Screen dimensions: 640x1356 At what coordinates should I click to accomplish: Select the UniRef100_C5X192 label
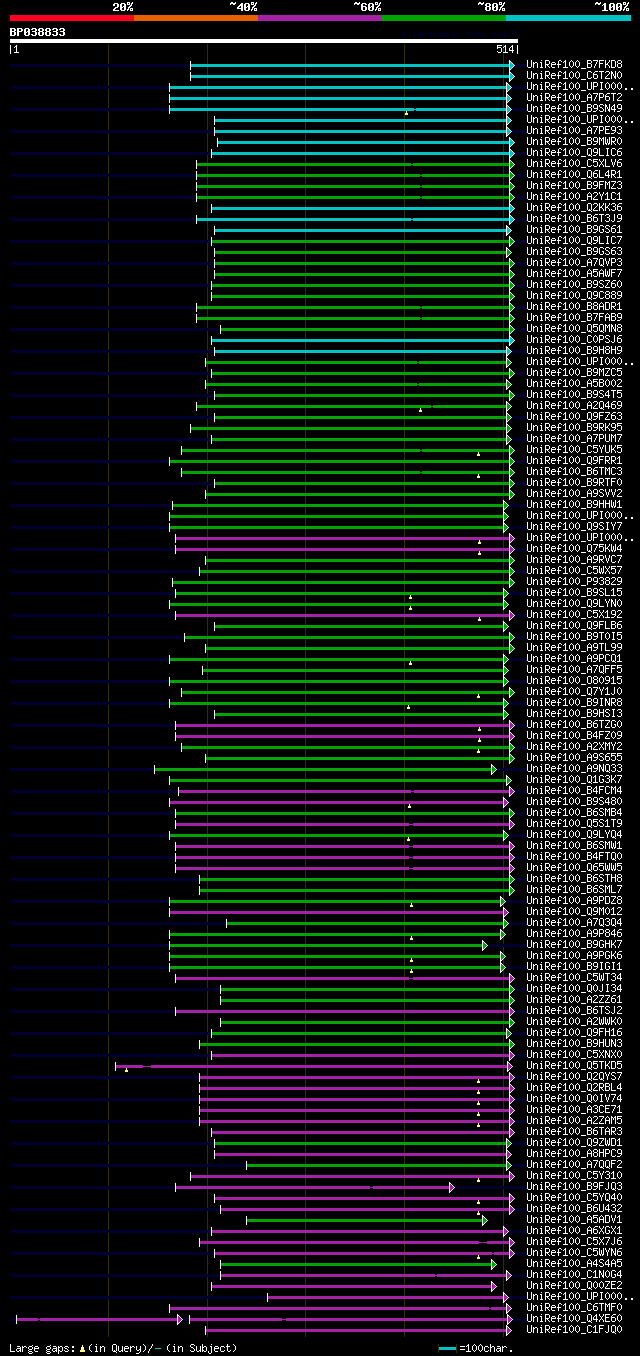click(574, 614)
